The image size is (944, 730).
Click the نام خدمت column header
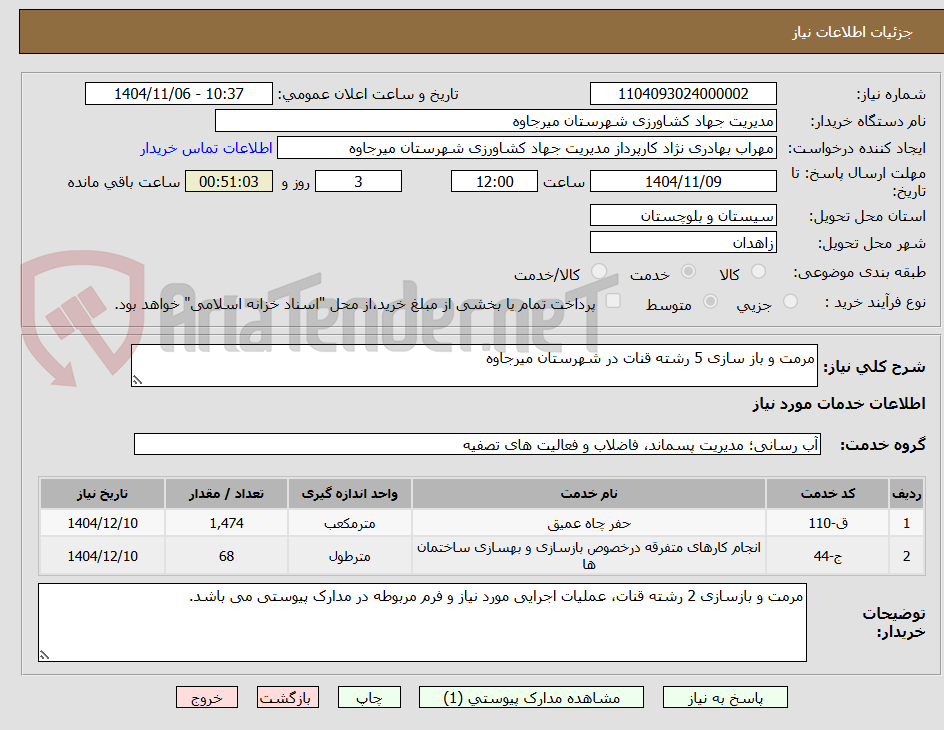[x=589, y=494]
